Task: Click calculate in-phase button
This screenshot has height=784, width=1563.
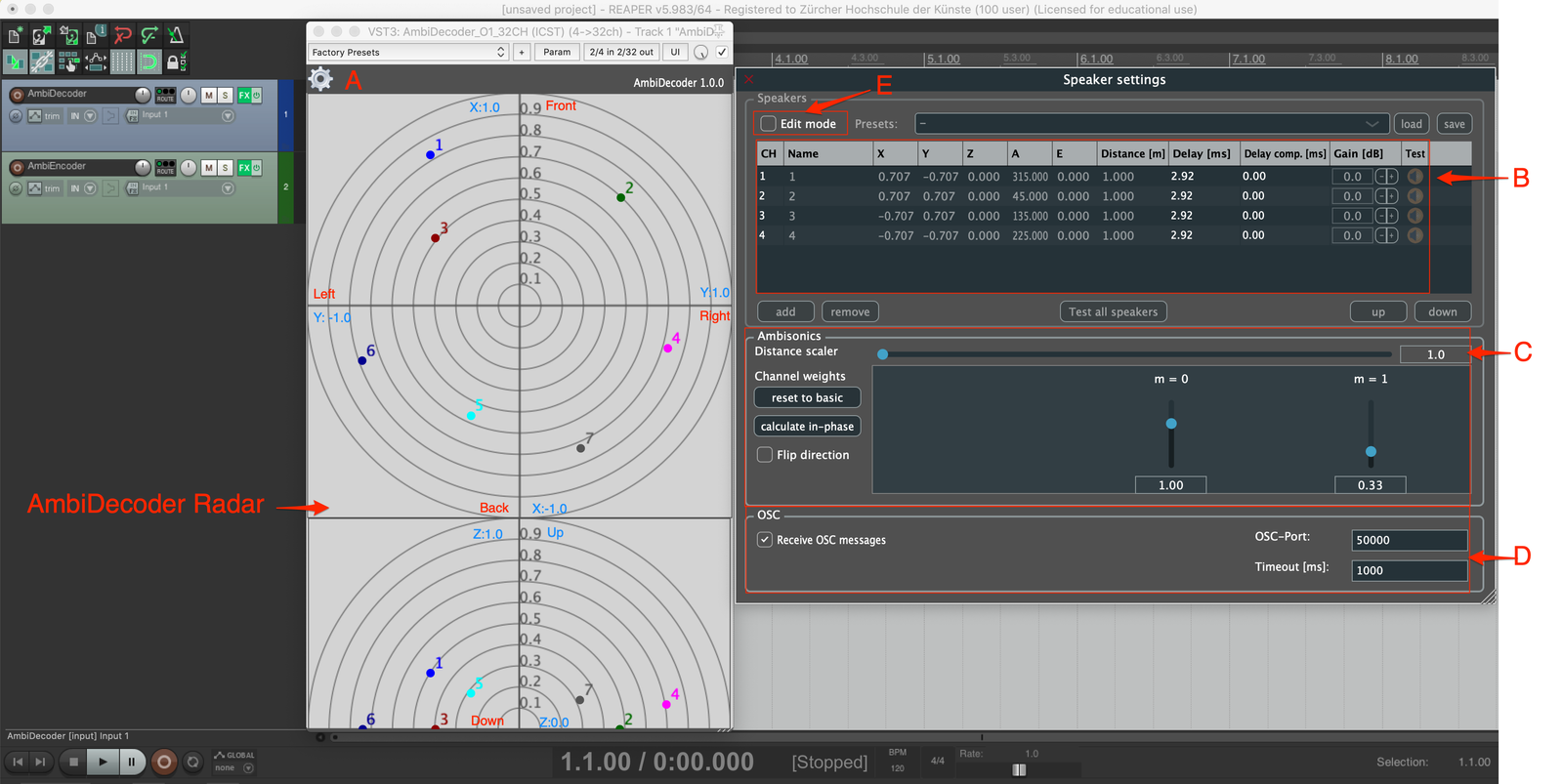Action: 807,427
